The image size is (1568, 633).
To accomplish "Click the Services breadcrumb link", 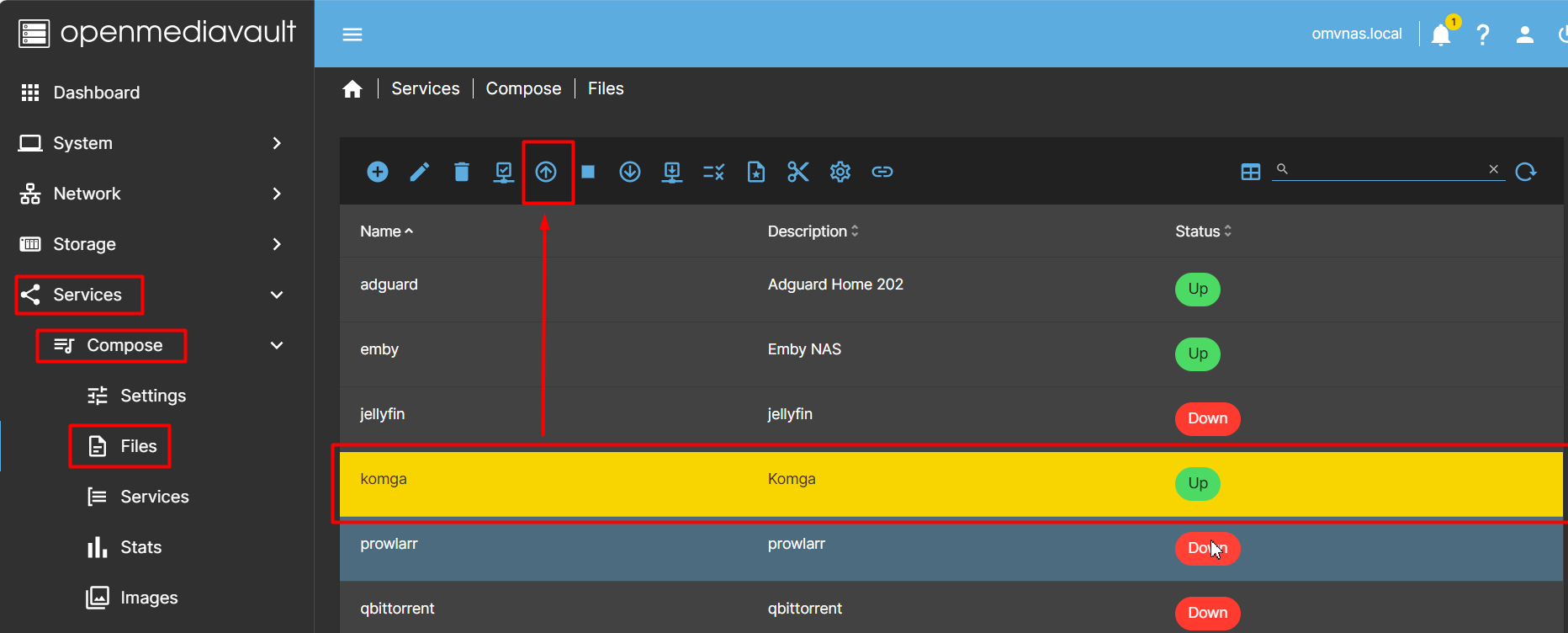I will pos(426,88).
